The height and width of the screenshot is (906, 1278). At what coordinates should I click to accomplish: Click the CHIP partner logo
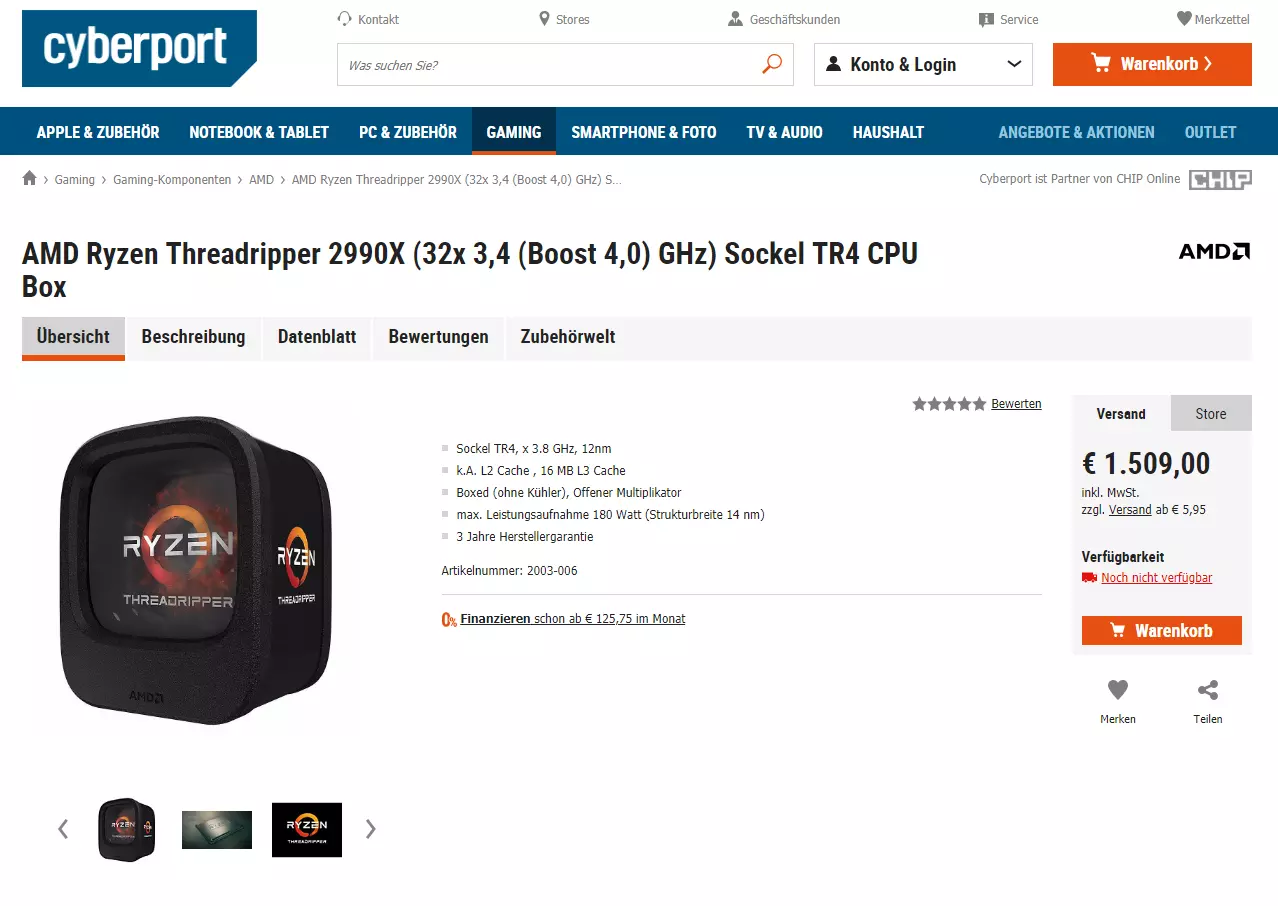point(1220,180)
